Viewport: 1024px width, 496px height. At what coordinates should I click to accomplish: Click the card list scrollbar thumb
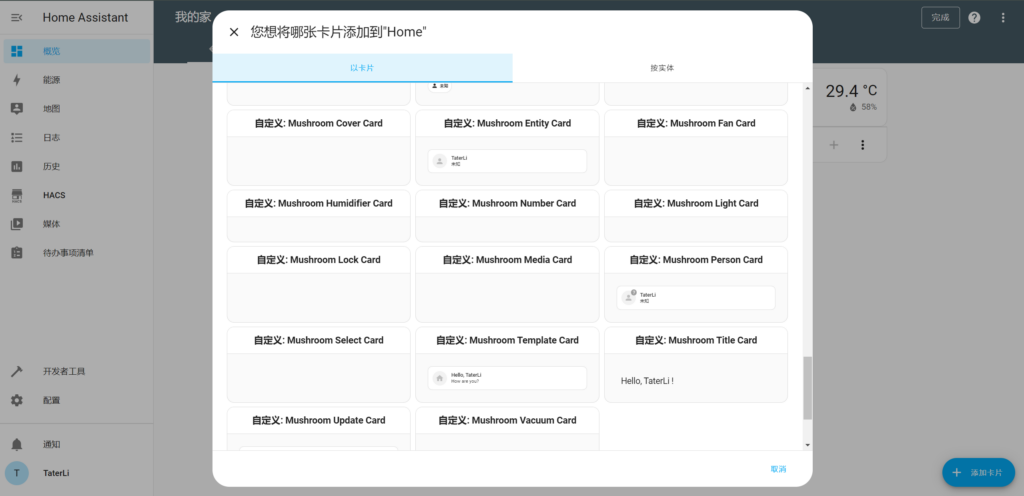pos(808,388)
